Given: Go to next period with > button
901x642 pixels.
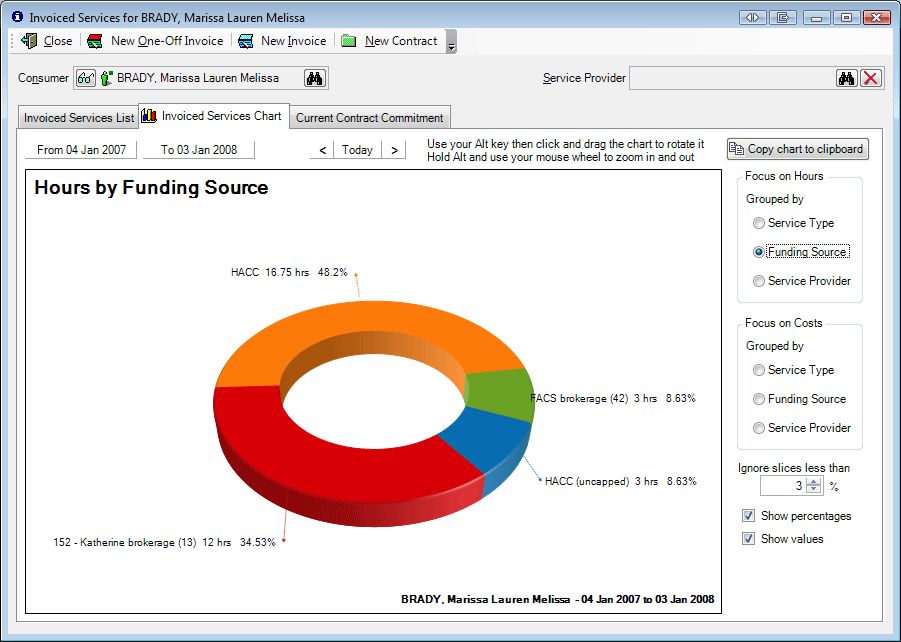Looking at the screenshot, I should 394,150.
